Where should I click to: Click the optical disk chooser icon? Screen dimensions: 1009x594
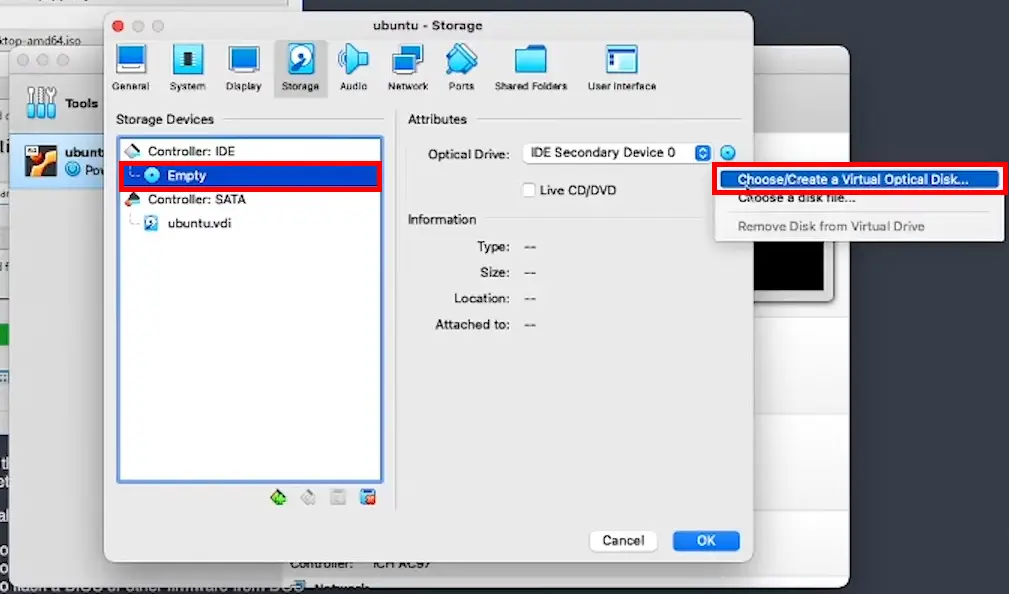tap(727, 153)
